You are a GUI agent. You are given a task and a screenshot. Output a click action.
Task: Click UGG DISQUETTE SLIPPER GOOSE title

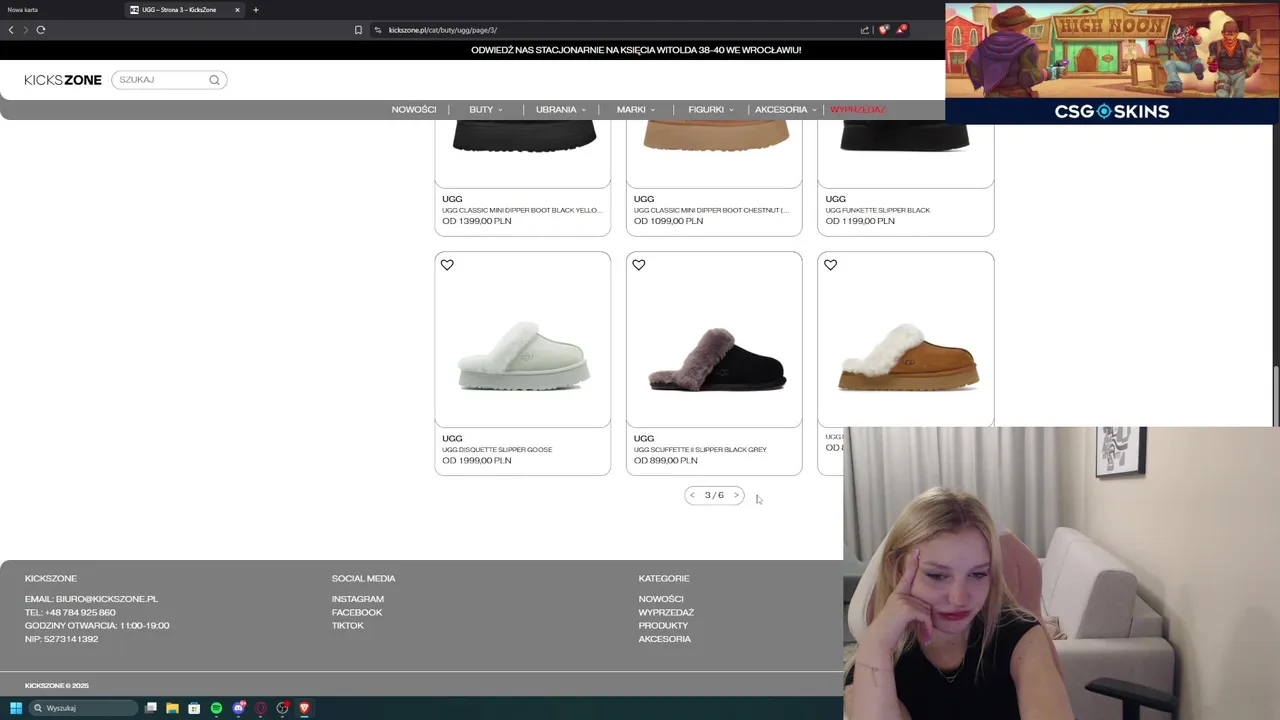point(497,450)
